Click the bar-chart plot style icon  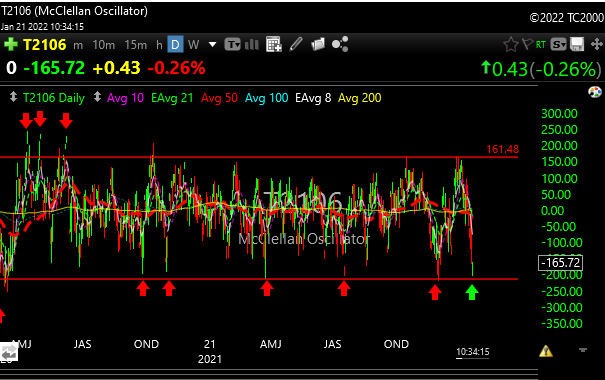(x=252, y=45)
